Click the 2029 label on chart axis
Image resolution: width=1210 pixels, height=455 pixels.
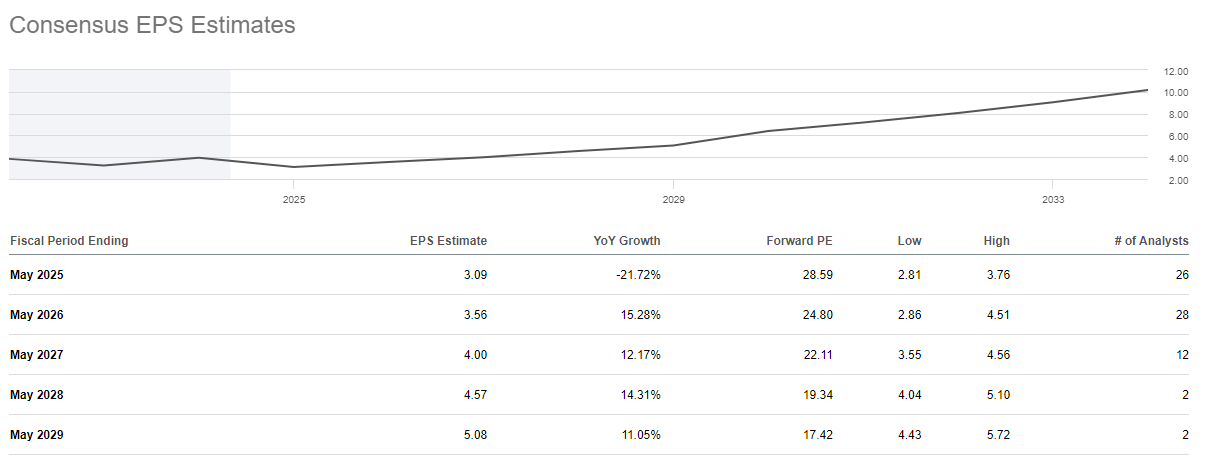[x=673, y=200]
